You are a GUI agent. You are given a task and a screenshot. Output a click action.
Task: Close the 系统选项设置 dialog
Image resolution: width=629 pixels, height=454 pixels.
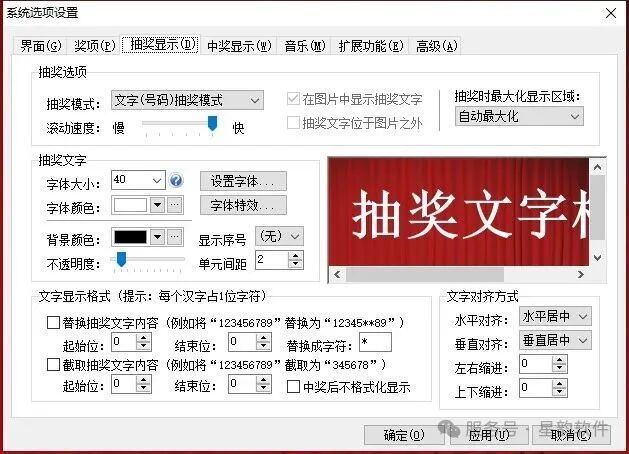[611, 13]
